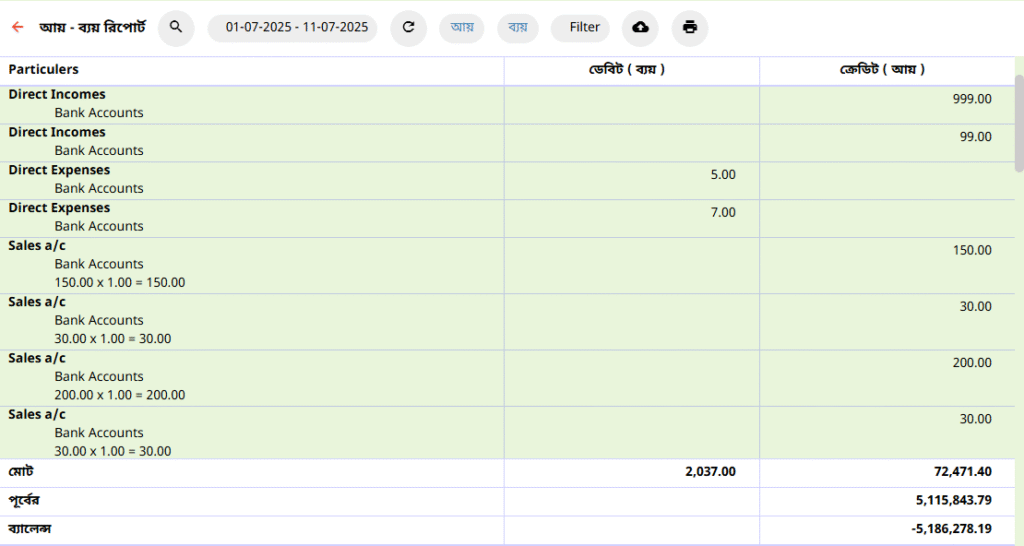
Task: Click the vertical scrollbar thumb
Action: tap(1019, 123)
